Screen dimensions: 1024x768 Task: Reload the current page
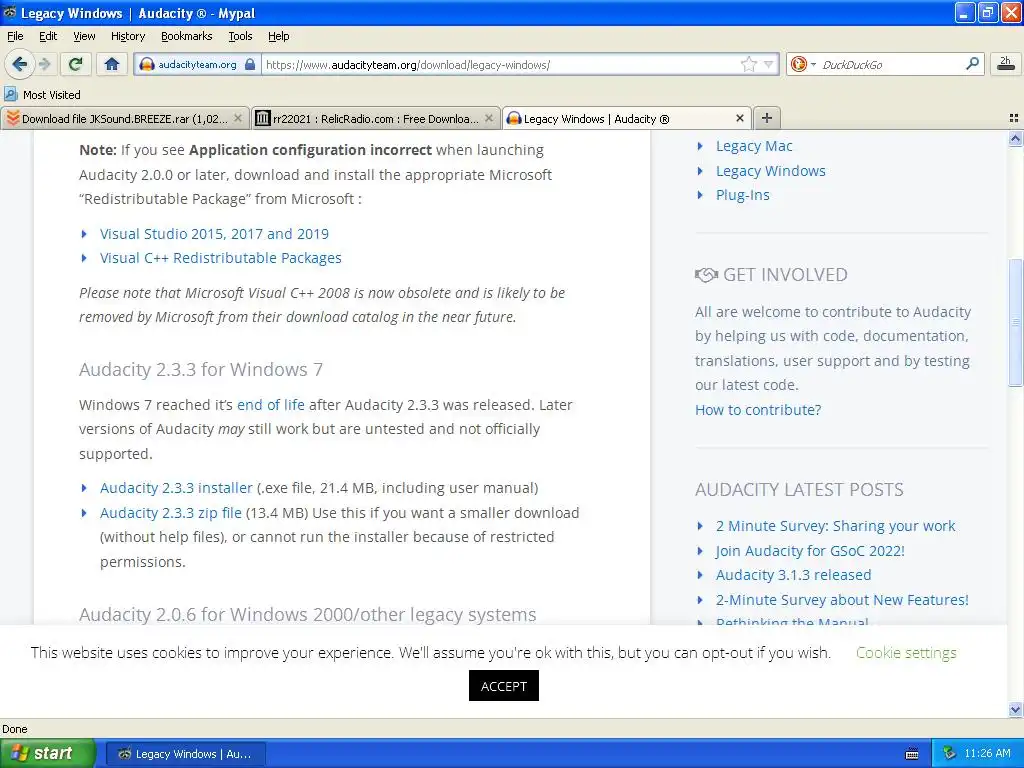pyautogui.click(x=76, y=64)
